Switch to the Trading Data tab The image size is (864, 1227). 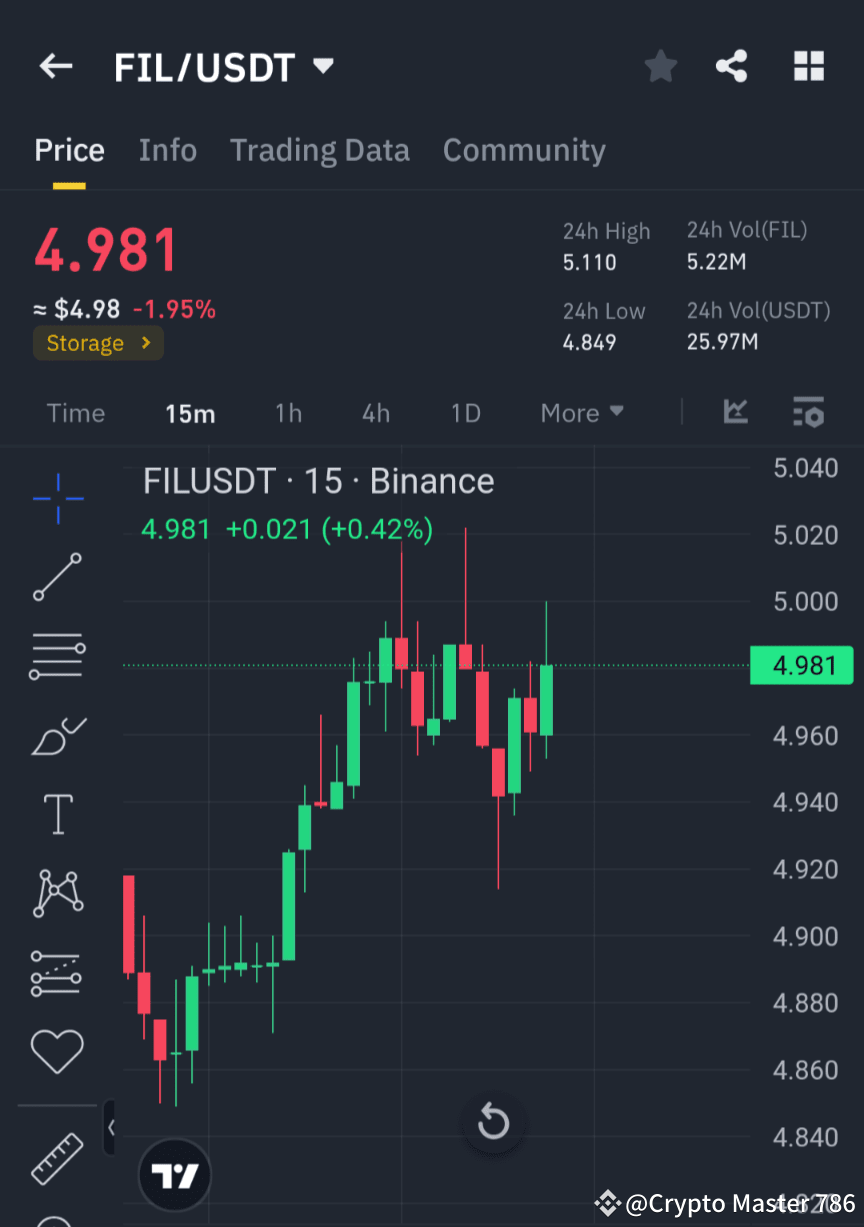coord(320,150)
